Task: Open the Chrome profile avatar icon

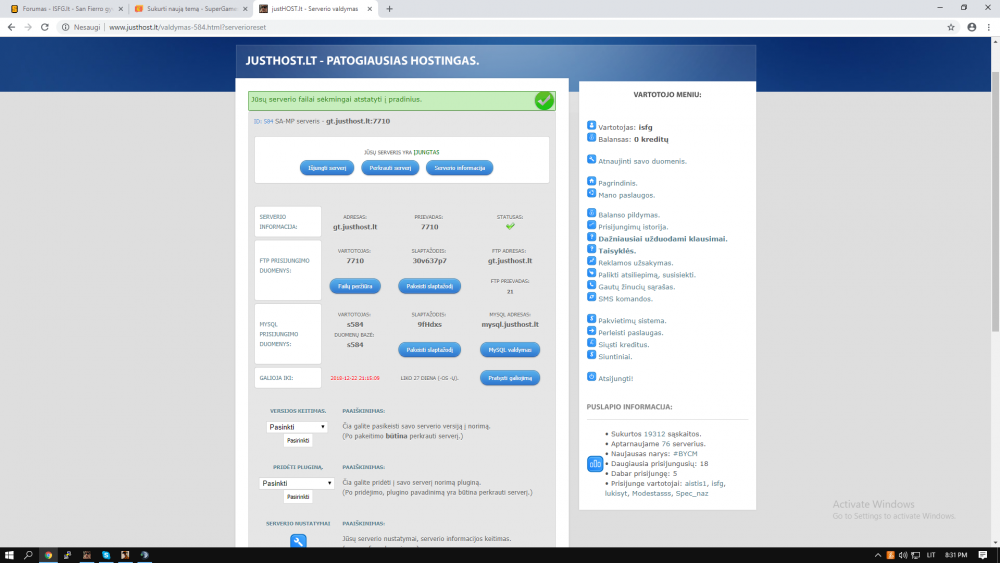Action: tap(971, 27)
